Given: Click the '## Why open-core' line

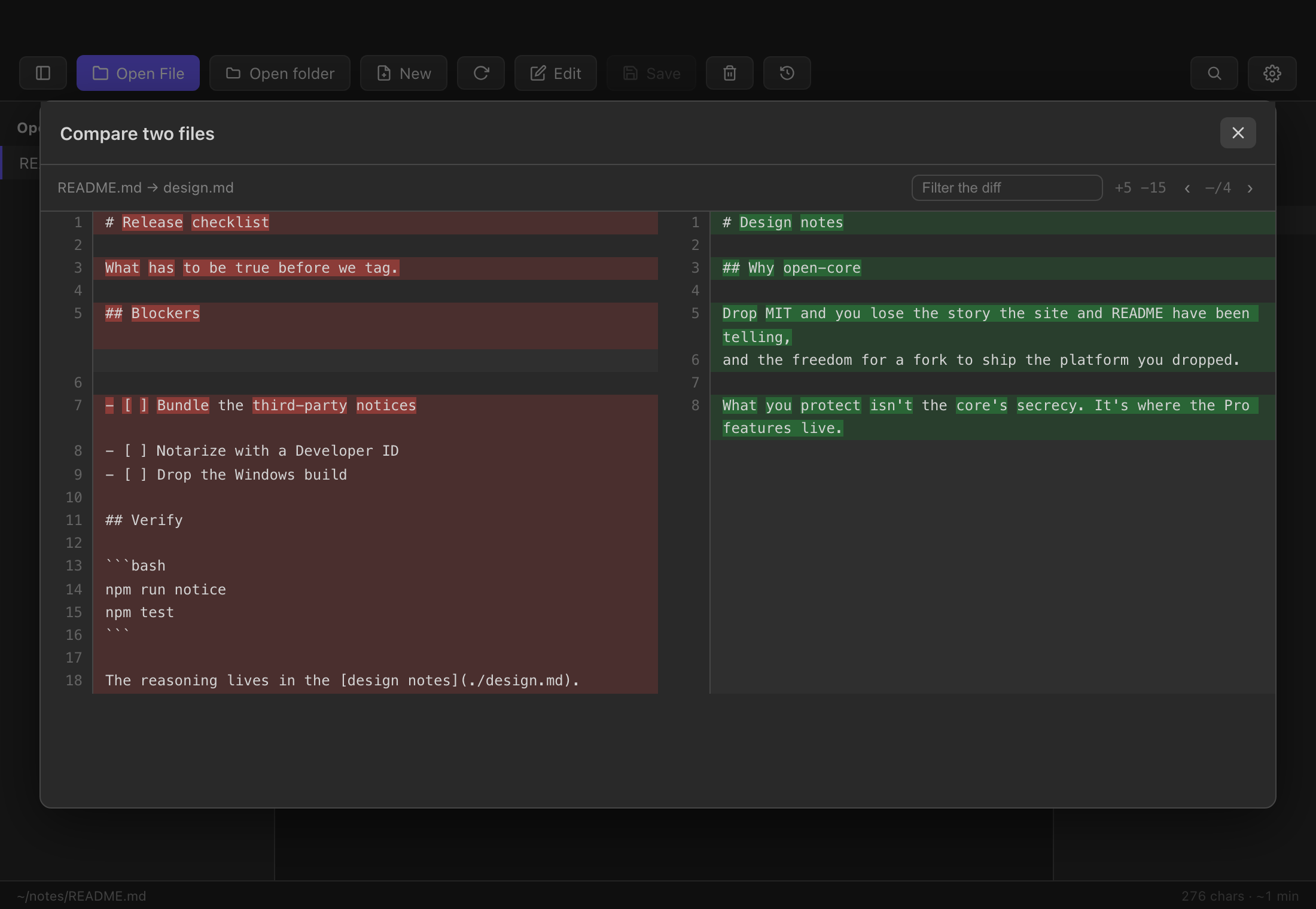Looking at the screenshot, I should pos(993,268).
